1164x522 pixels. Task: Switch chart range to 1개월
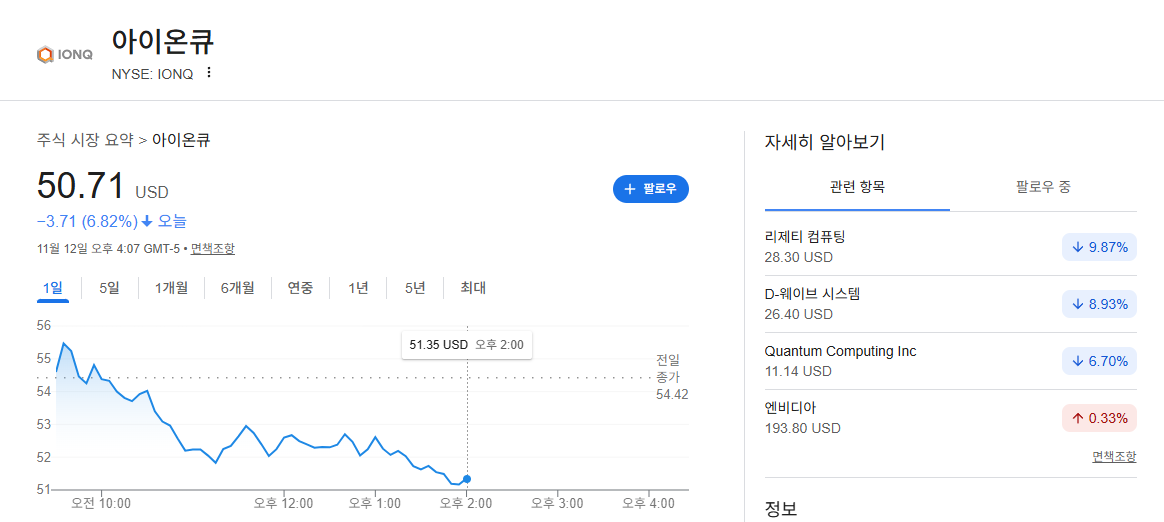click(171, 288)
